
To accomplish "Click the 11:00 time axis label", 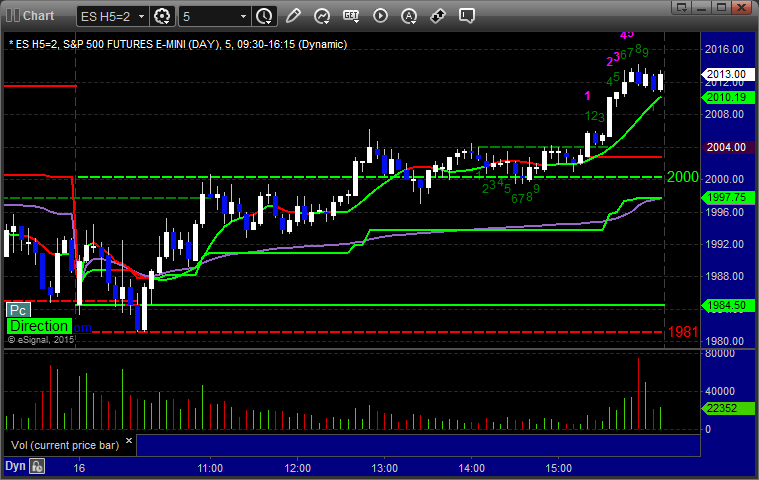I will click(210, 468).
